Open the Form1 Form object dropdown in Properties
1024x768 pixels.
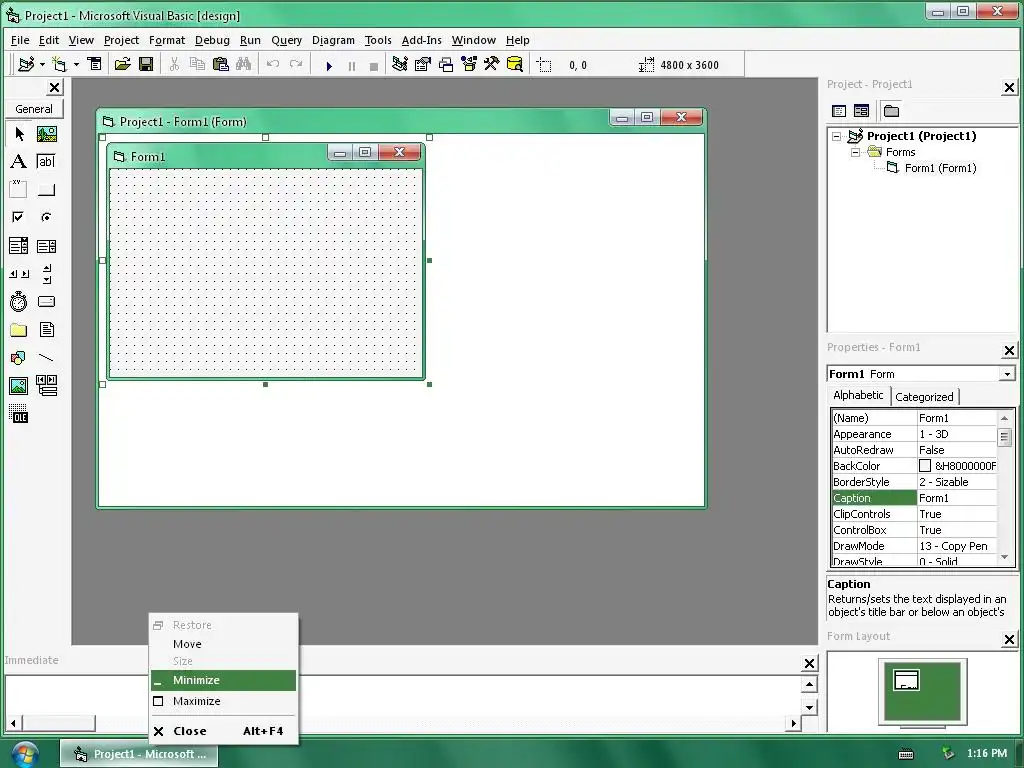click(x=1007, y=374)
